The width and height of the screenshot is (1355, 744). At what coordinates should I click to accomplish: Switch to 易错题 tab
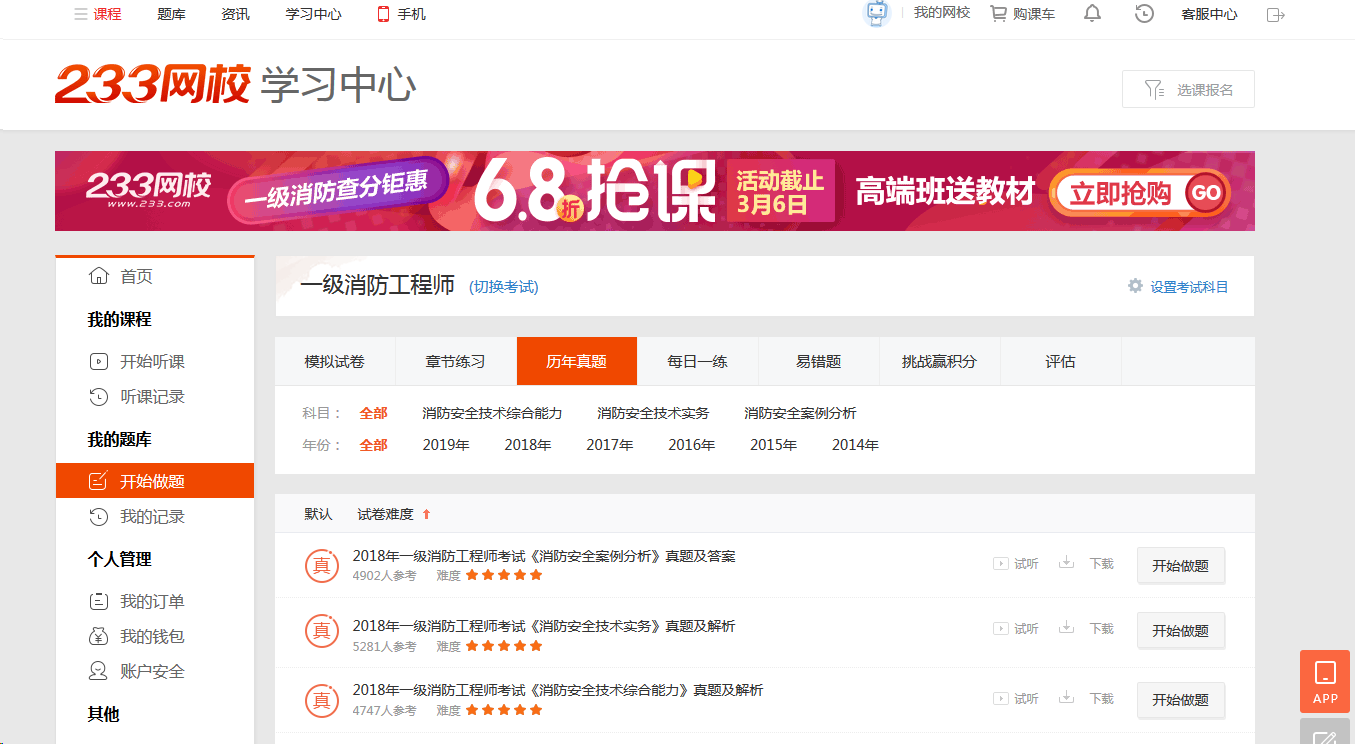819,361
